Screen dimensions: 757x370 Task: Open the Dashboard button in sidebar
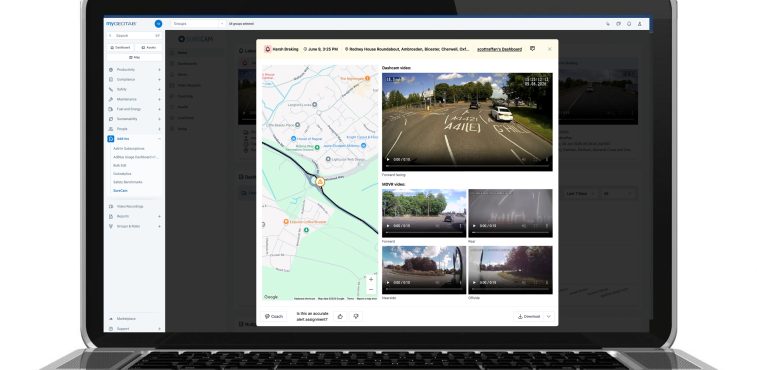pos(120,48)
